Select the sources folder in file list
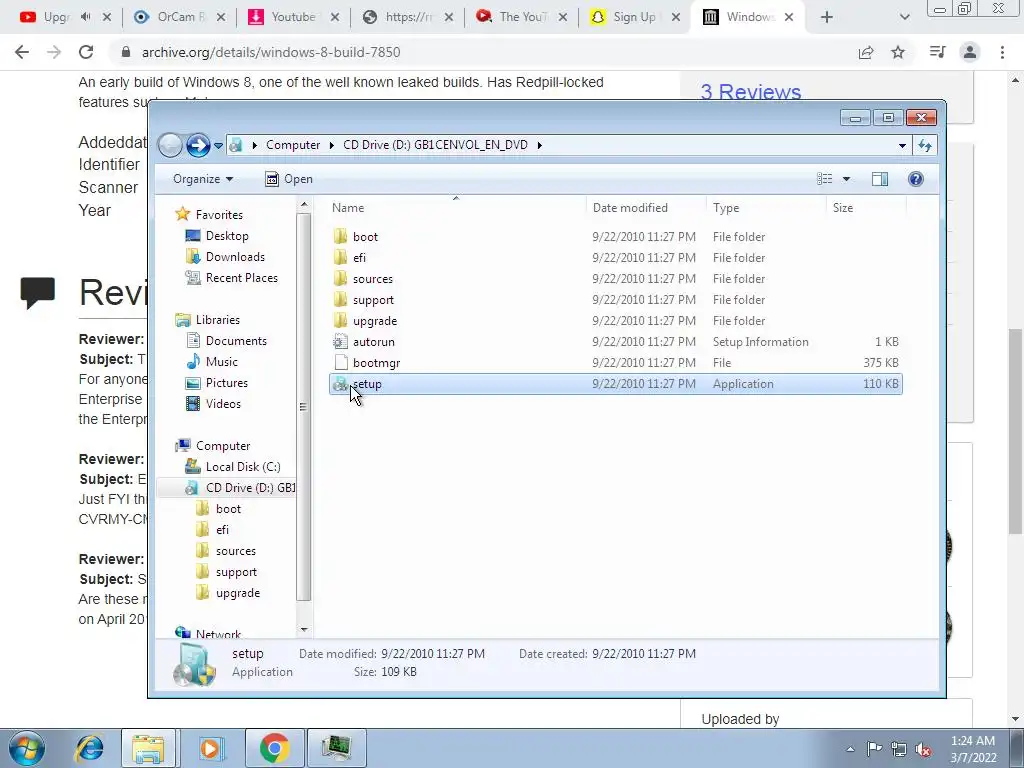Image resolution: width=1024 pixels, height=768 pixels. 616,279
